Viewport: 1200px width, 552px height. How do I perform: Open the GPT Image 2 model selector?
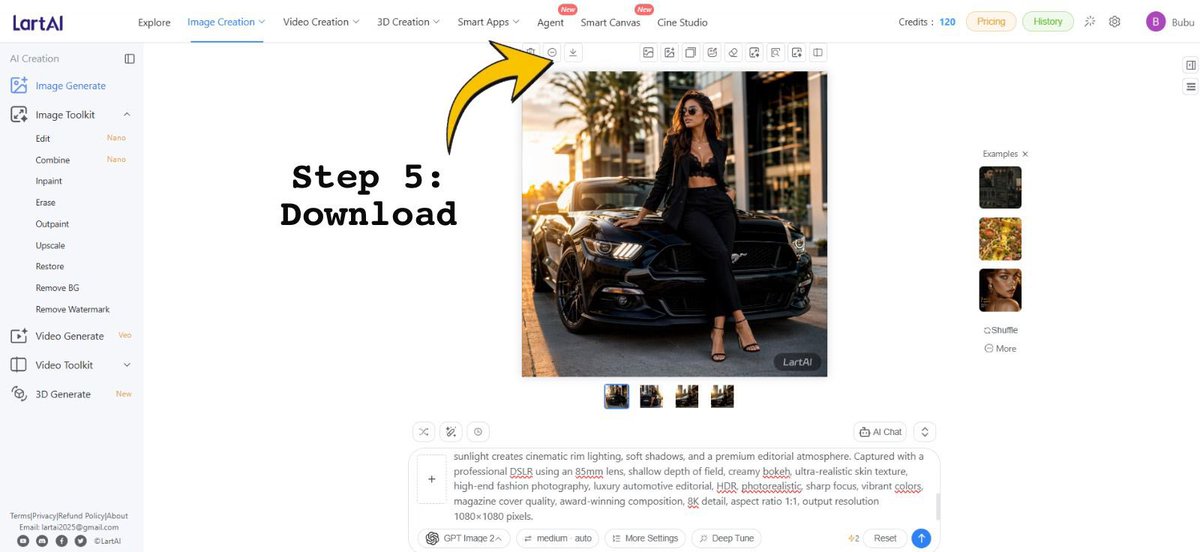[464, 538]
